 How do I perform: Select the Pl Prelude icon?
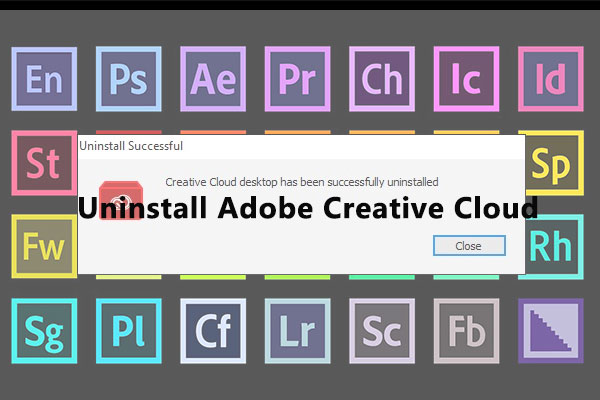129,331
